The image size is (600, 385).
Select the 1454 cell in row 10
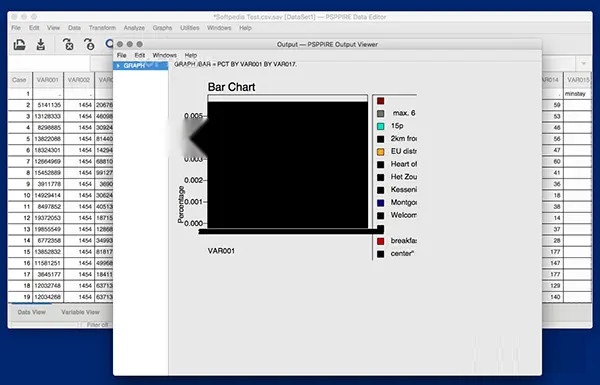(79, 195)
